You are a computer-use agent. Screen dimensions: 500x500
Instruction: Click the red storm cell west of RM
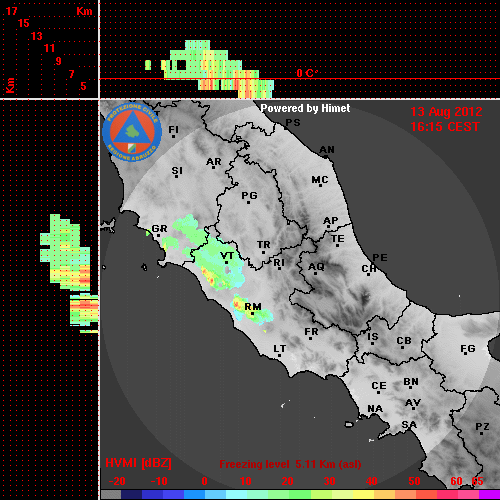tap(238, 304)
